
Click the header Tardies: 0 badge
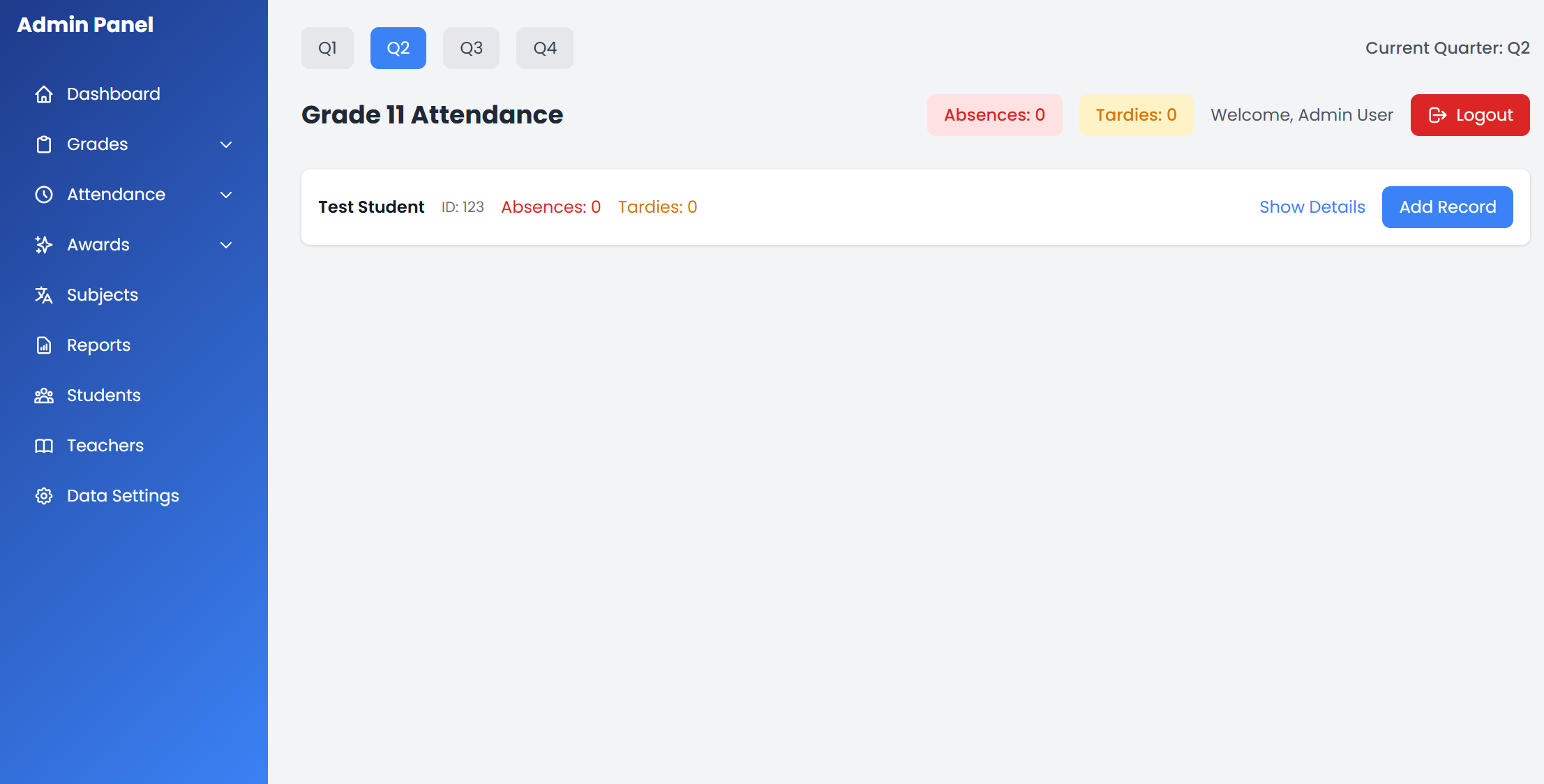(x=1137, y=115)
